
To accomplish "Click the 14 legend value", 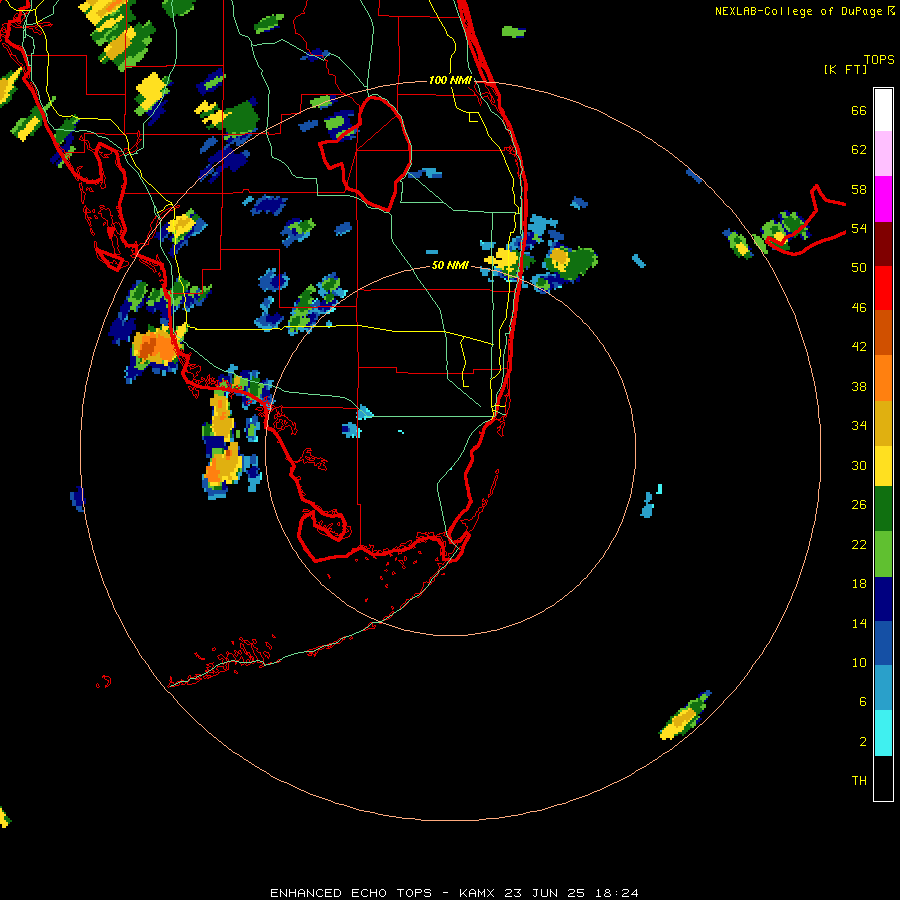I will point(859,623).
